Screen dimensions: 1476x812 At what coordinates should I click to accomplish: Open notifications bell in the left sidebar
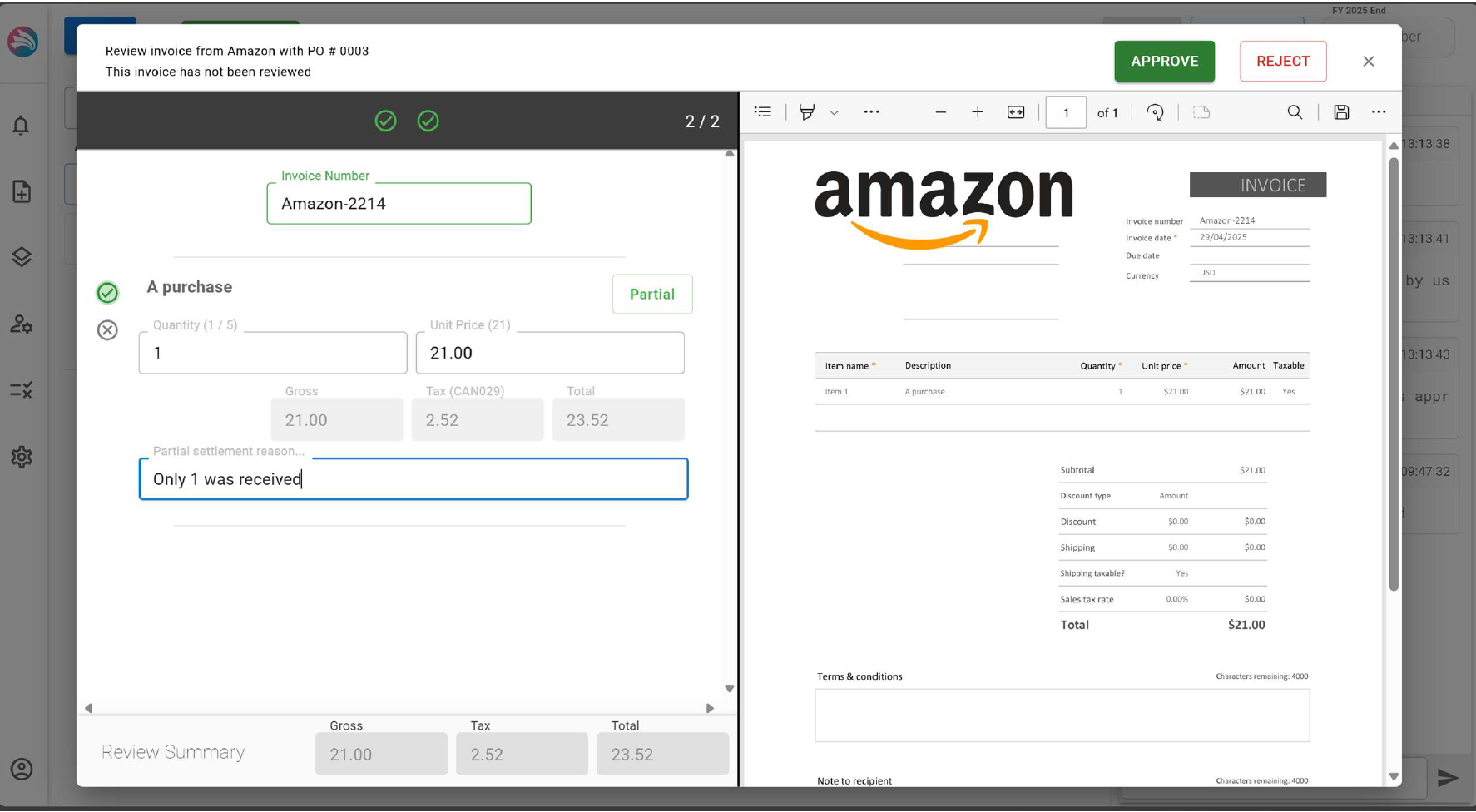click(x=22, y=125)
